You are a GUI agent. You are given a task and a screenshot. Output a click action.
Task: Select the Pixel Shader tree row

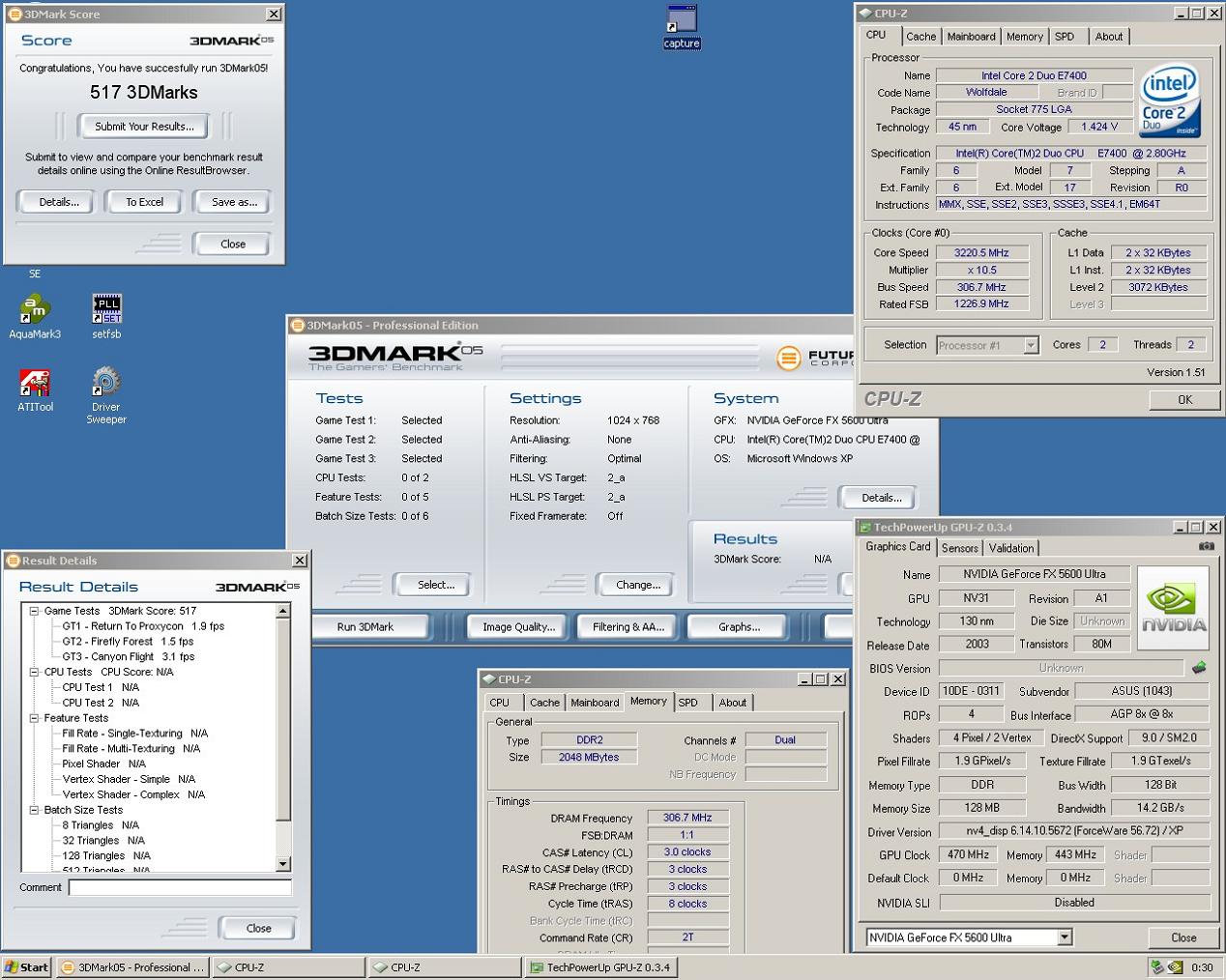(103, 764)
